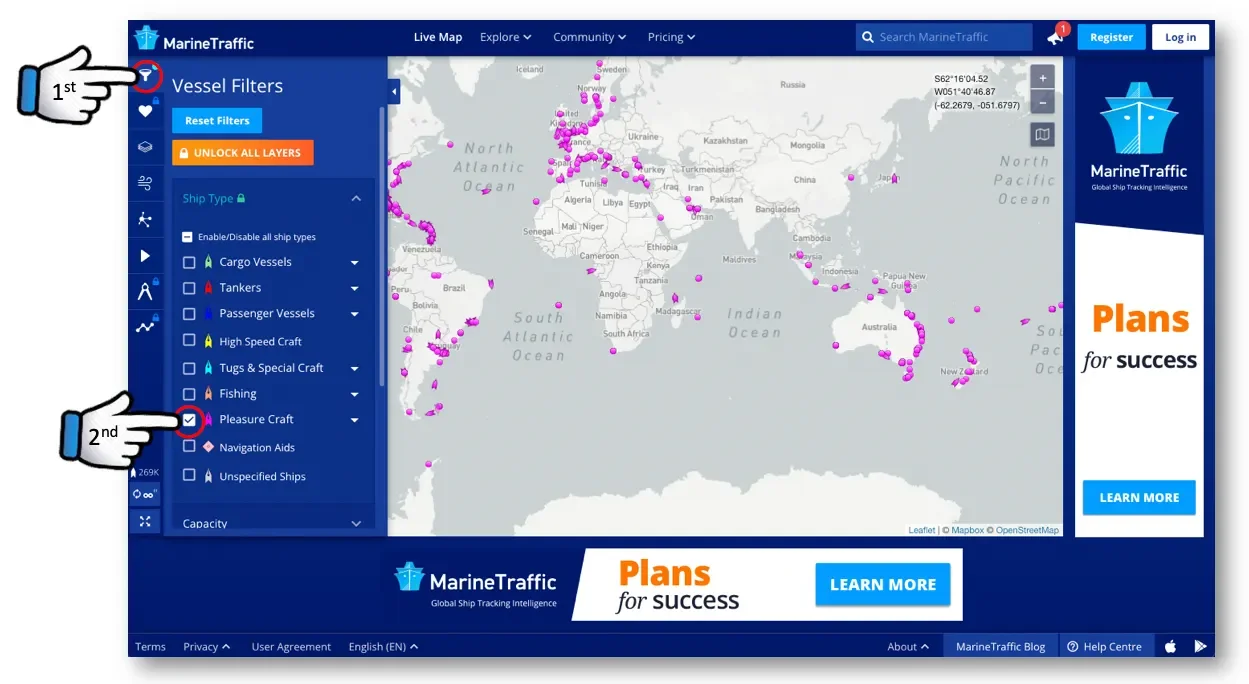Expand Fishing subtypes arrow
The width and height of the screenshot is (1249, 684).
click(x=354, y=394)
